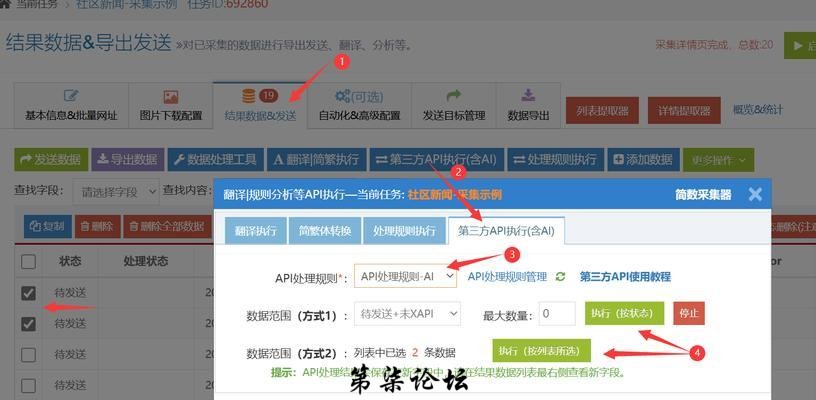Open 发送目标管理 share arrow icon

coord(453,97)
